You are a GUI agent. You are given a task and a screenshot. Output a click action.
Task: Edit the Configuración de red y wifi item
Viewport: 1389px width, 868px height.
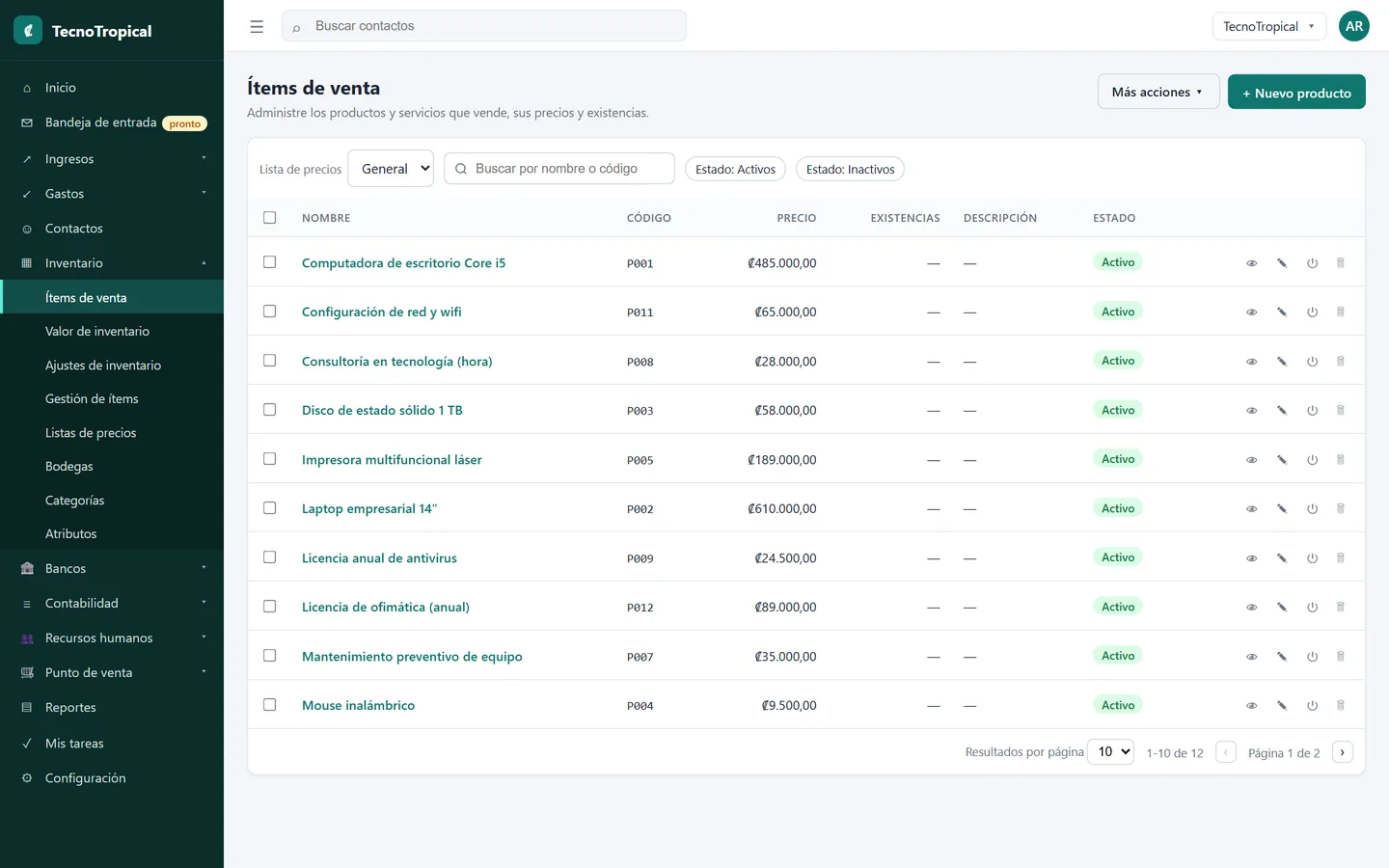[x=1282, y=312]
